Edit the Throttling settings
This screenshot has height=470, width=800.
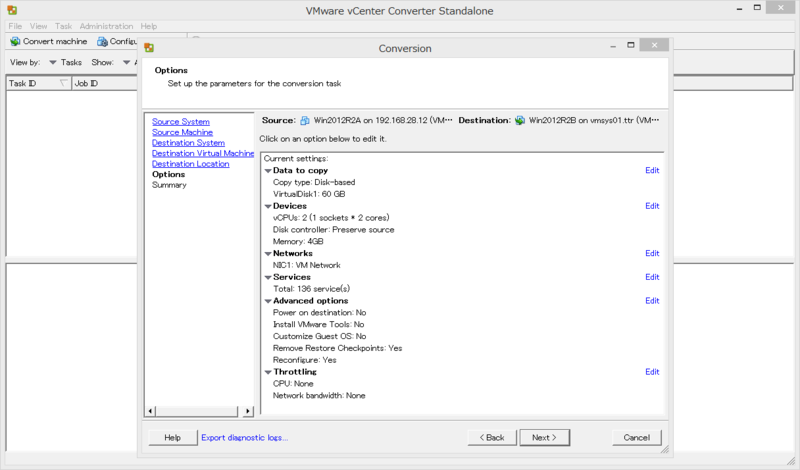click(652, 372)
